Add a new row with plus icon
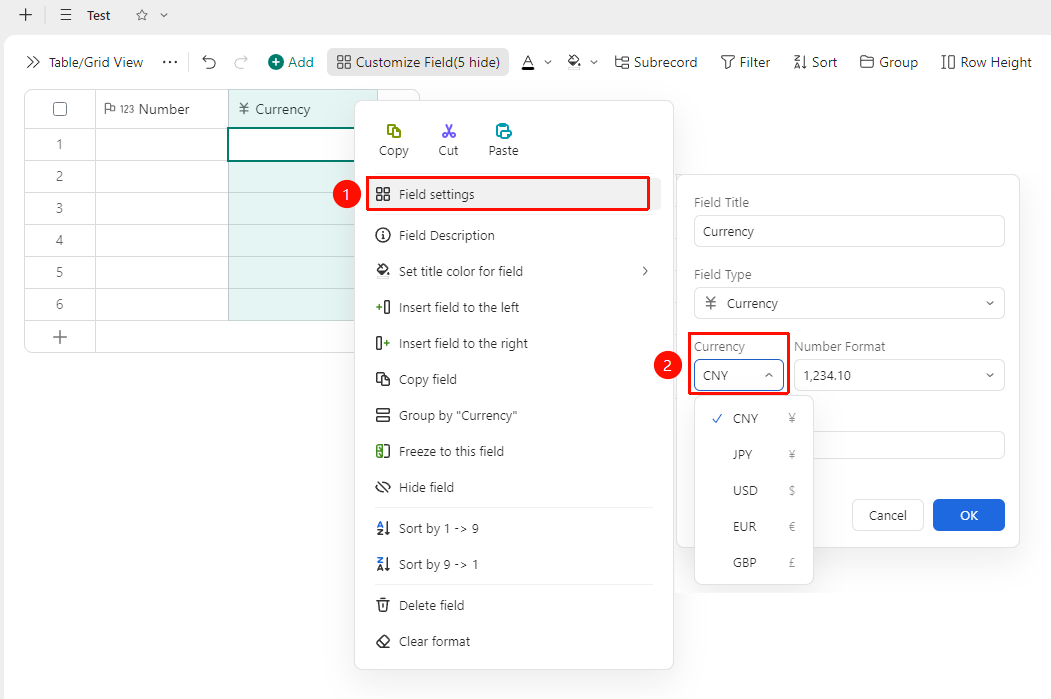The height and width of the screenshot is (699, 1051). click(x=60, y=336)
